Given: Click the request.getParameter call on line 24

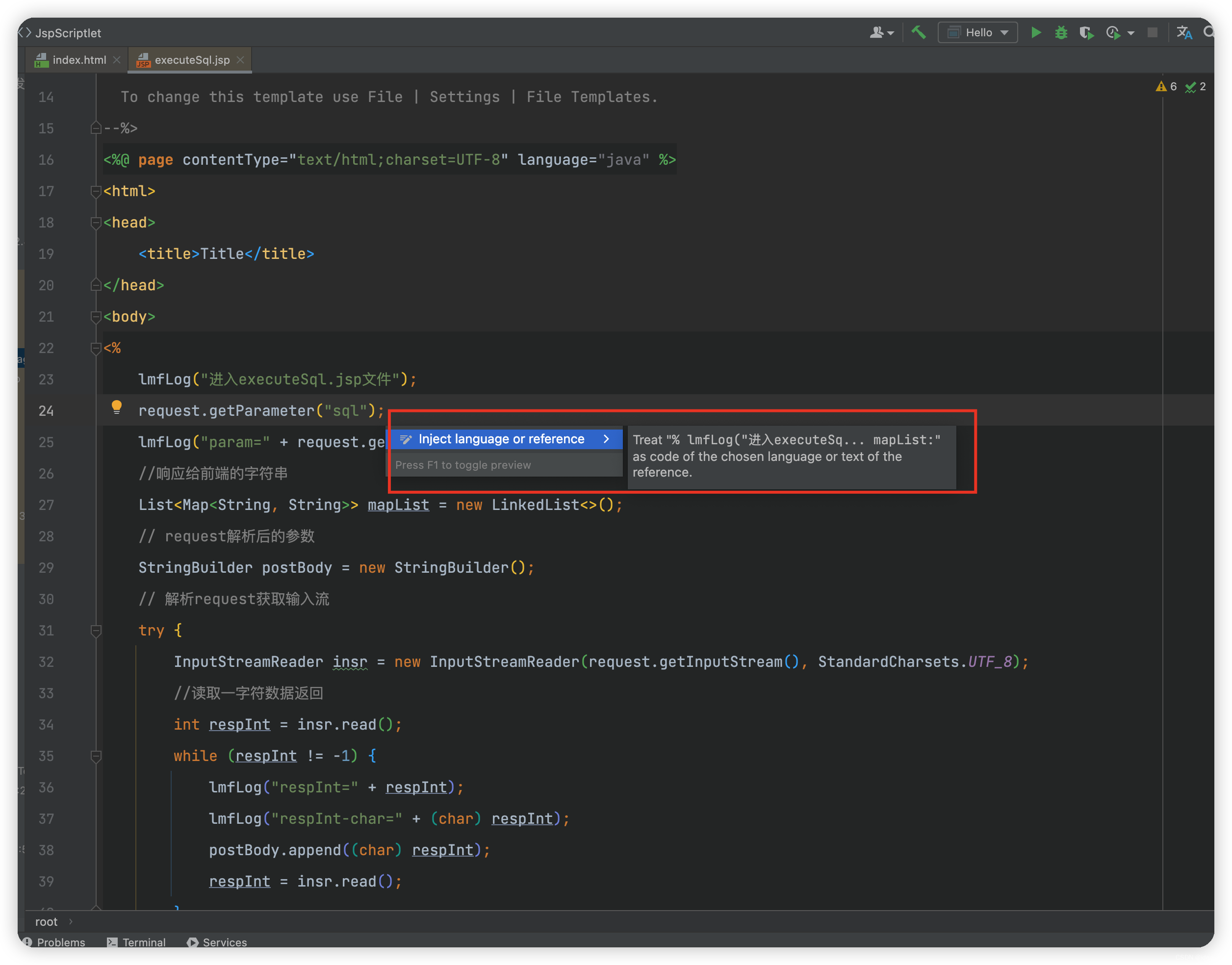Looking at the screenshot, I should (261, 411).
